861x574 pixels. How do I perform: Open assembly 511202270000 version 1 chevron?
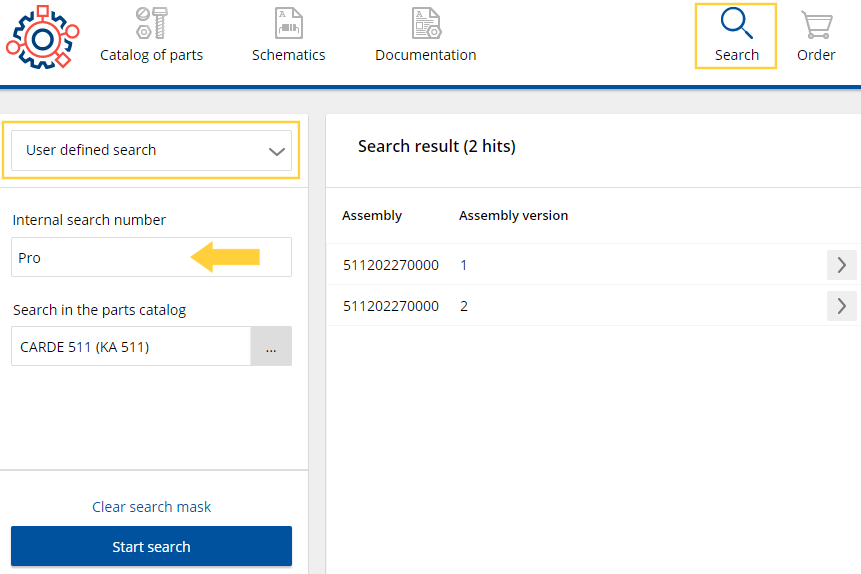[842, 265]
